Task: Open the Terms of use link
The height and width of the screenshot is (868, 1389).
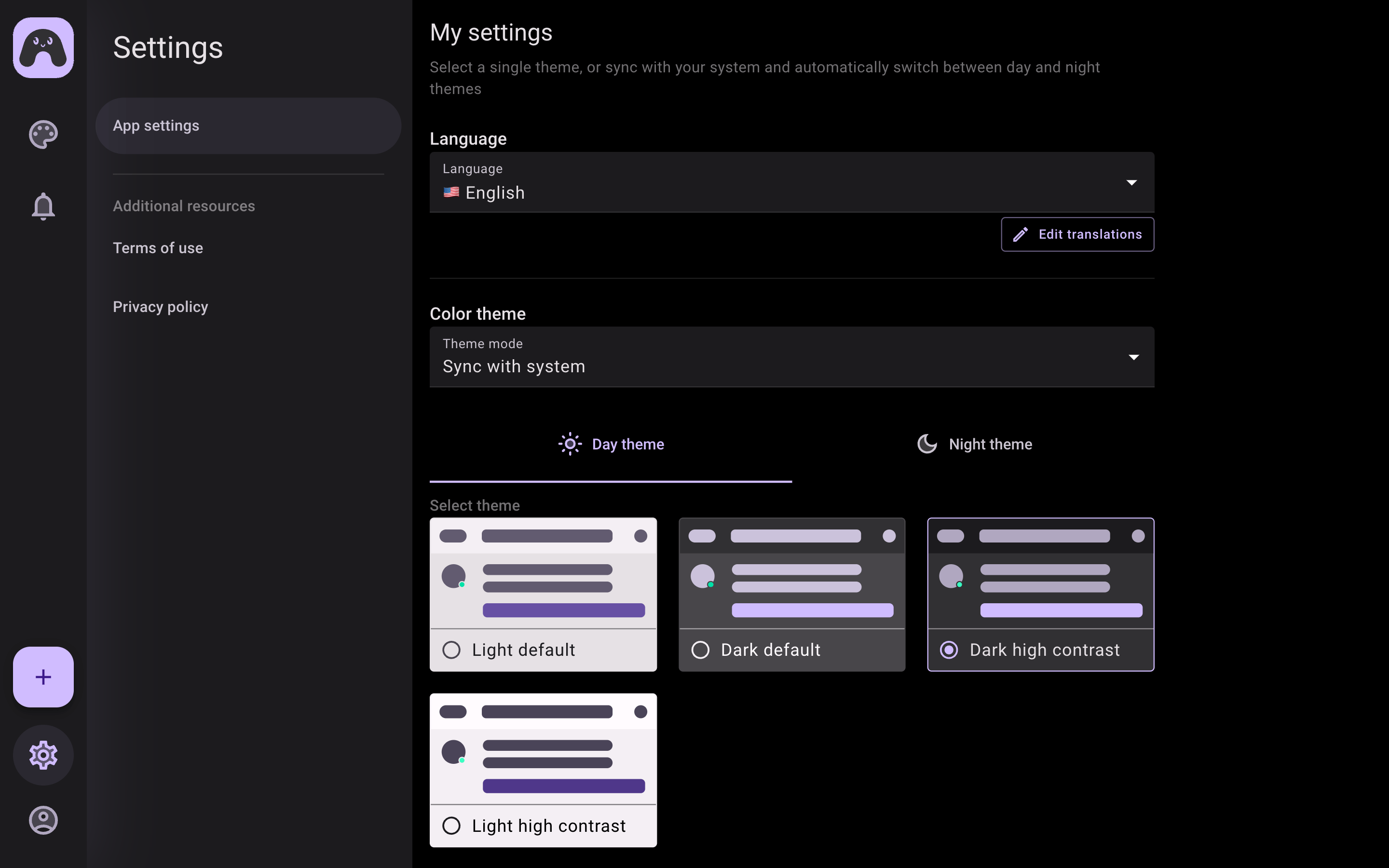Action: [x=158, y=248]
